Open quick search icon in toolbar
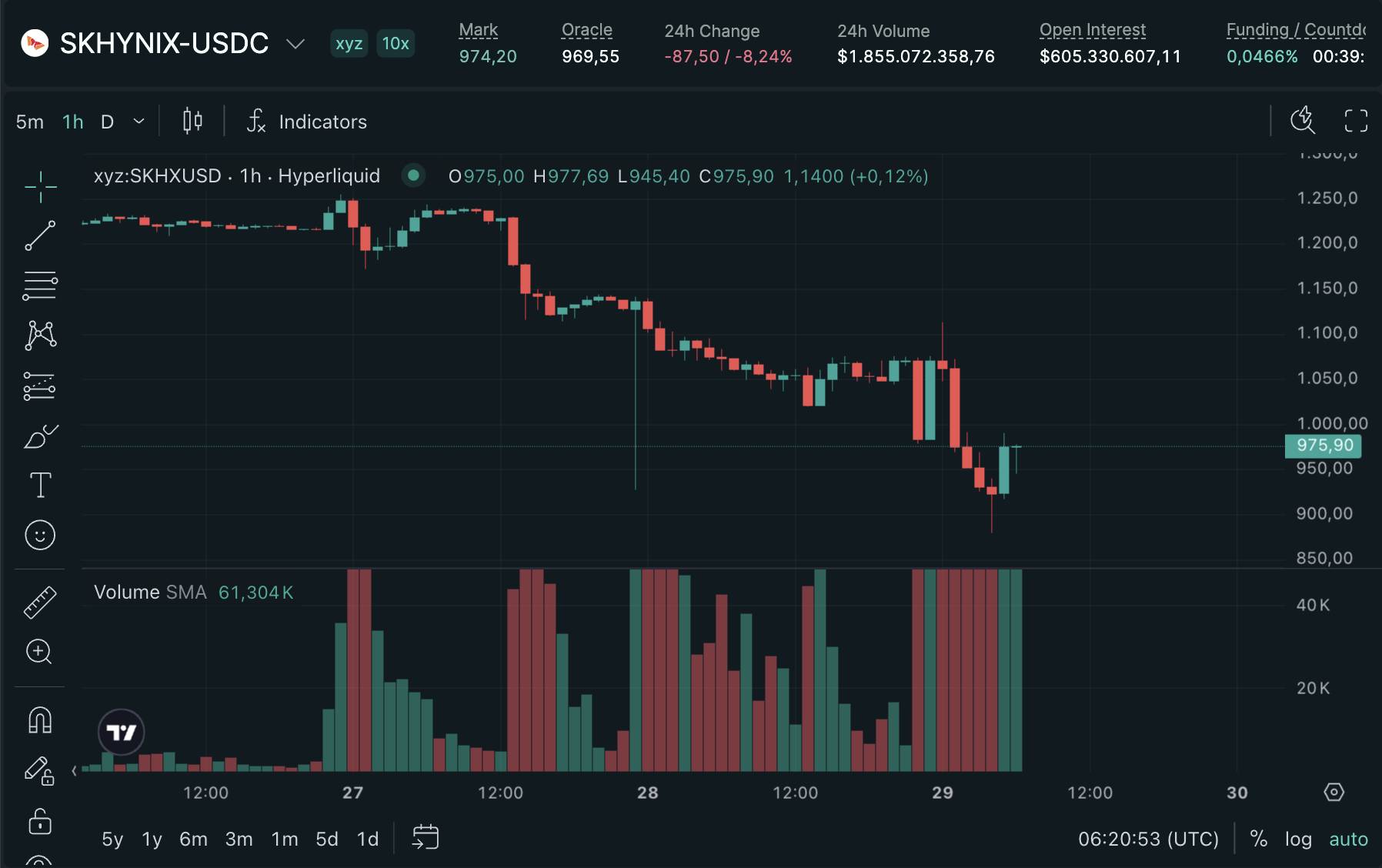Screen dimensions: 1382x868 pos(1303,120)
